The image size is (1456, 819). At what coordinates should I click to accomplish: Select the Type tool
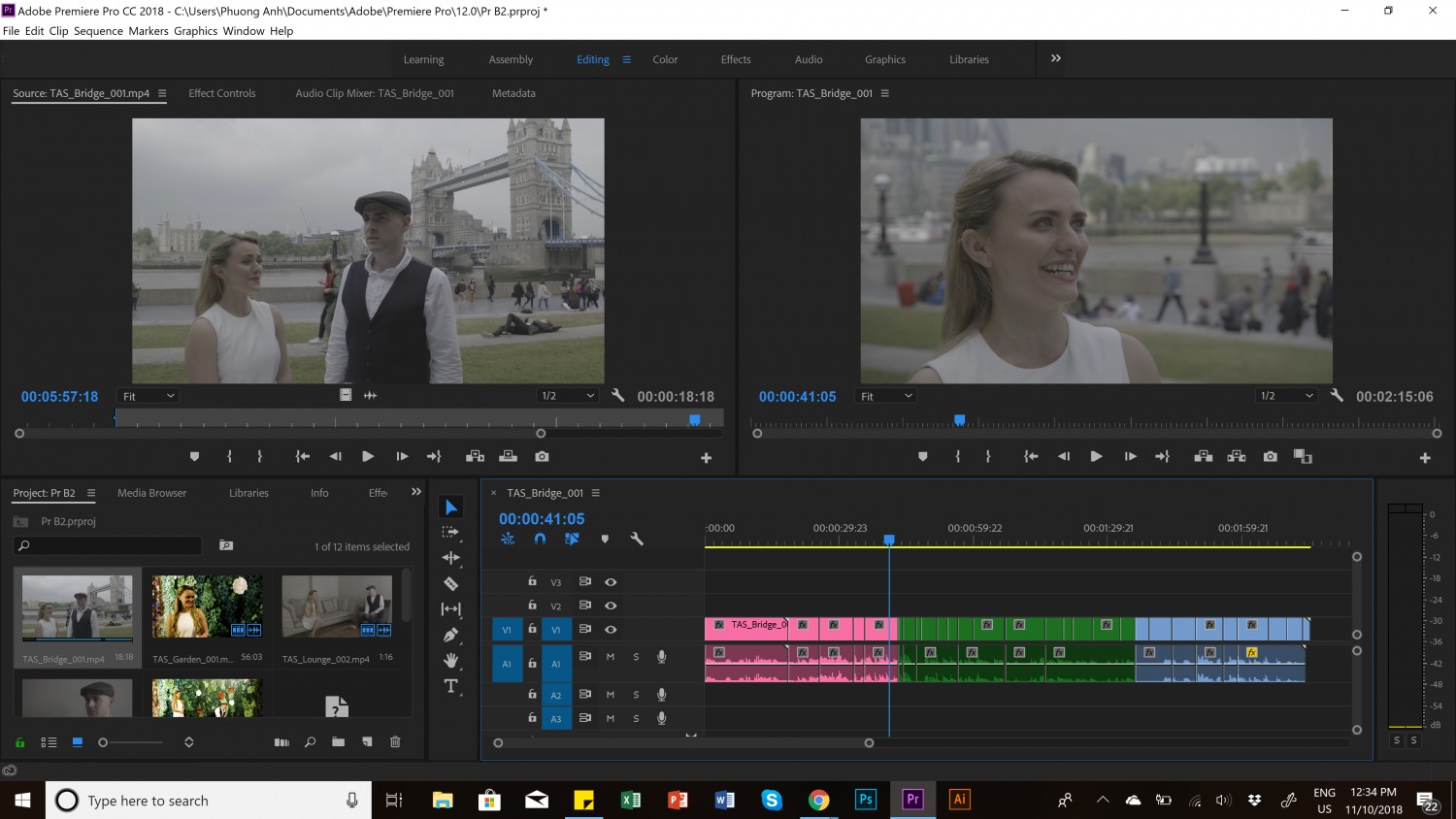tap(450, 686)
